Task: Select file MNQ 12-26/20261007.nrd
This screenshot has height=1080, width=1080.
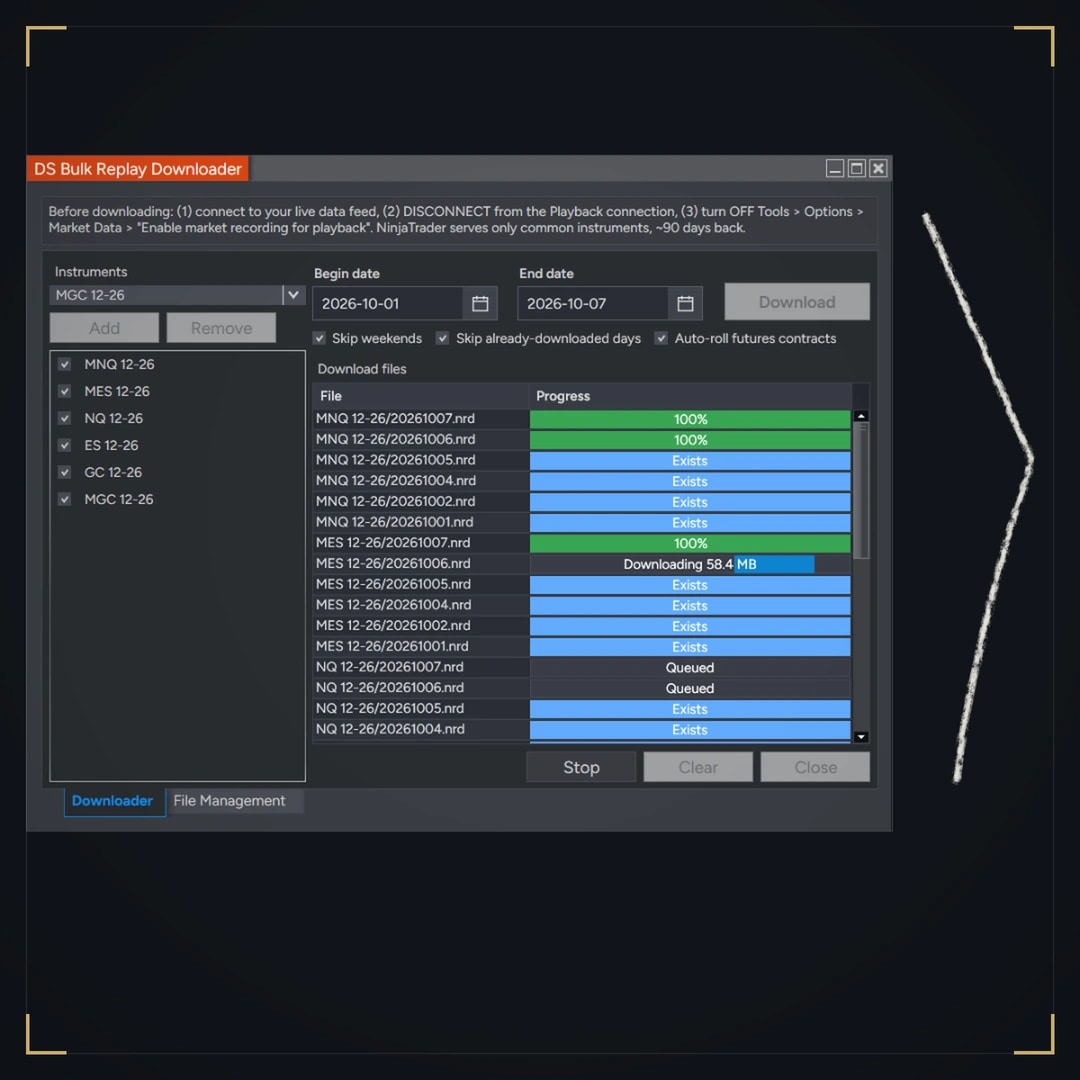Action: 395,419
